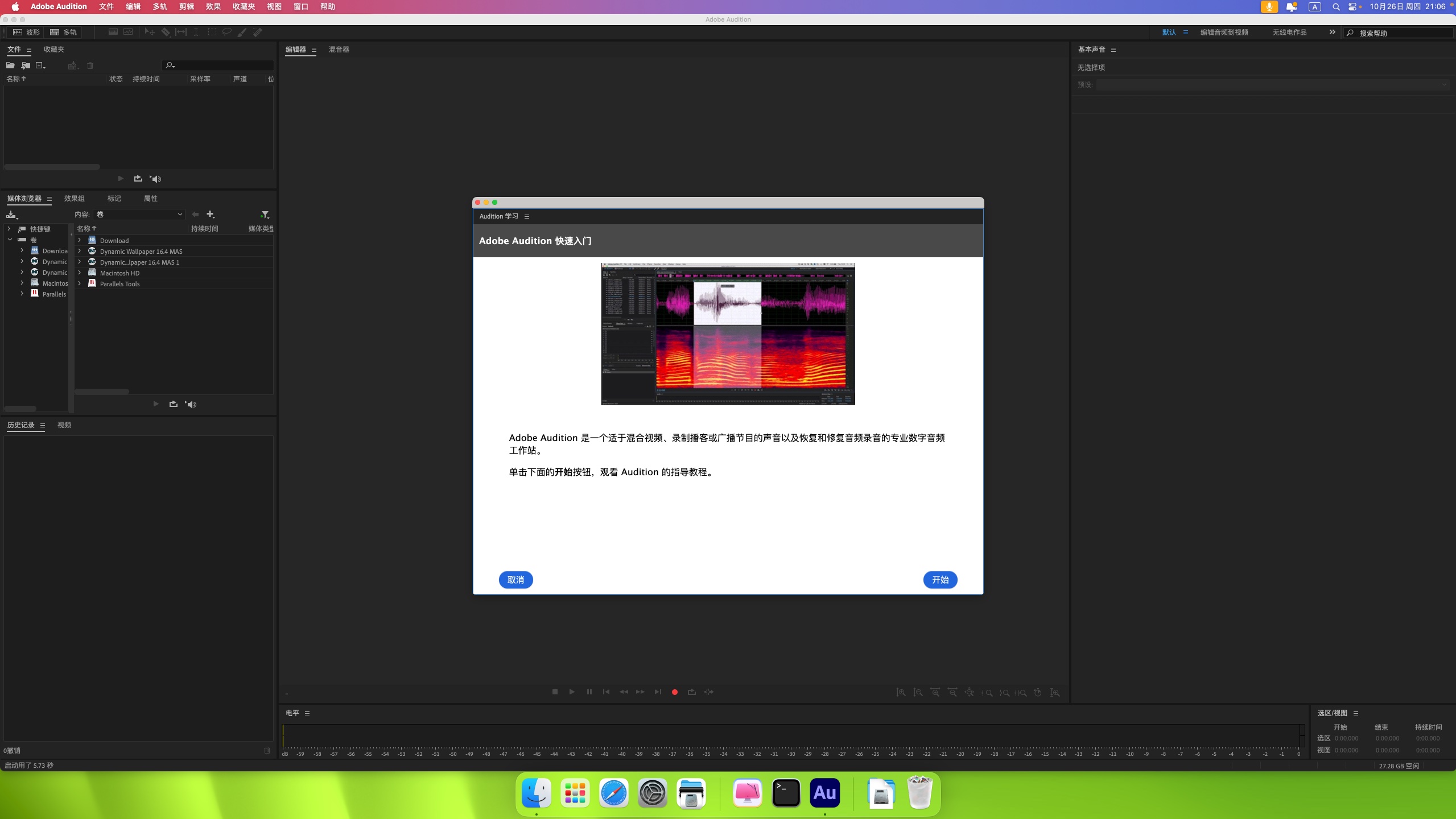Open the Video (视频) tab
The height and width of the screenshot is (819, 1456).
tap(64, 425)
